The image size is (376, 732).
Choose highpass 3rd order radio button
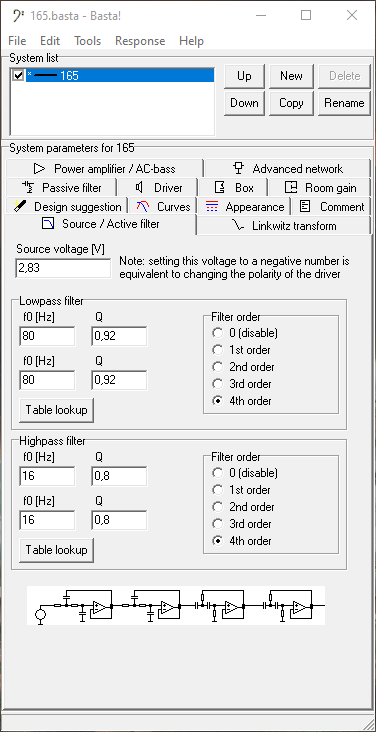217,524
